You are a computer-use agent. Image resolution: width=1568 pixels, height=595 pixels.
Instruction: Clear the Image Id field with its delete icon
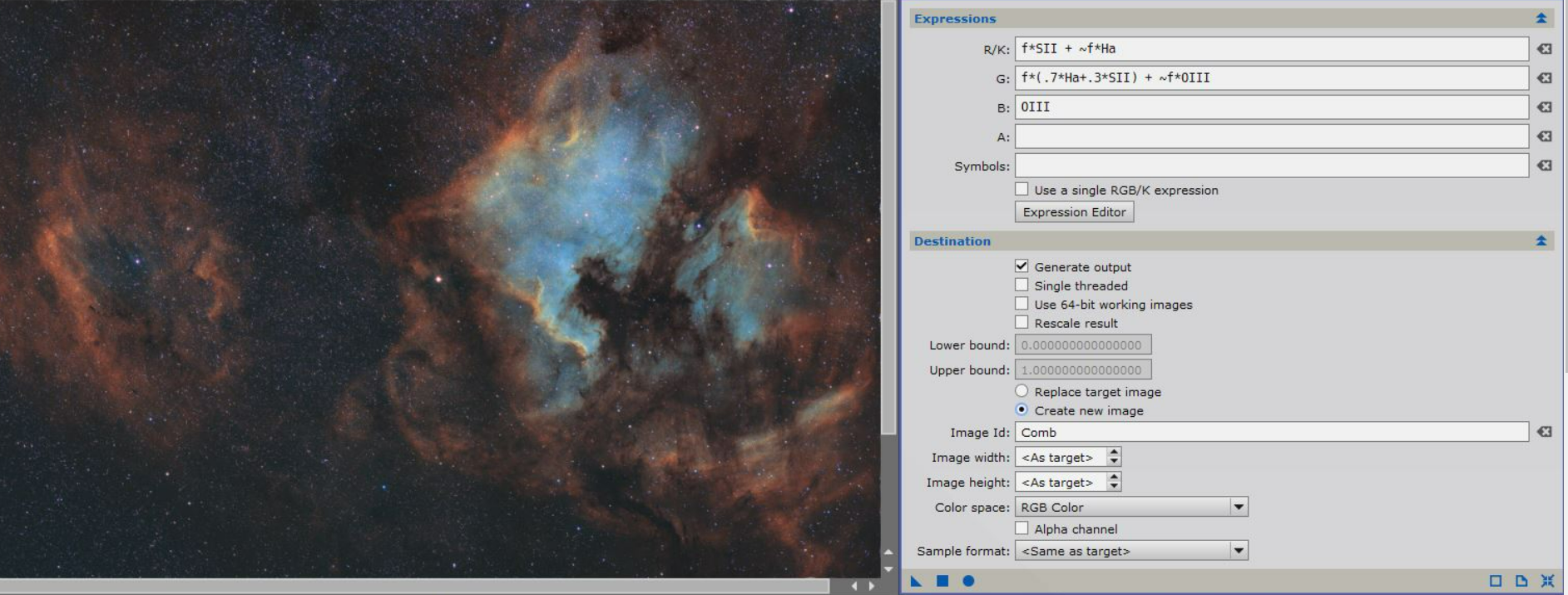[1544, 432]
